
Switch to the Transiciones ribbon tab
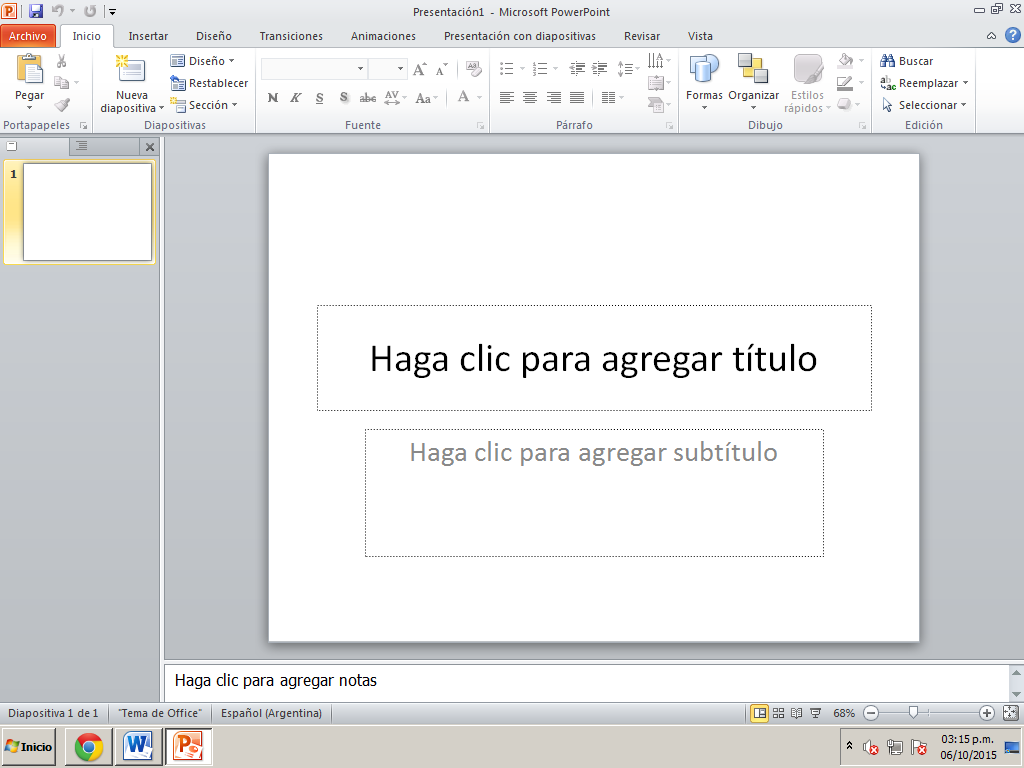click(290, 36)
